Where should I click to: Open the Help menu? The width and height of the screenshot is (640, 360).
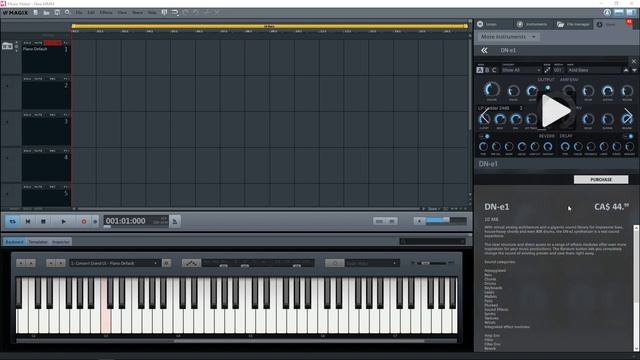tap(152, 13)
